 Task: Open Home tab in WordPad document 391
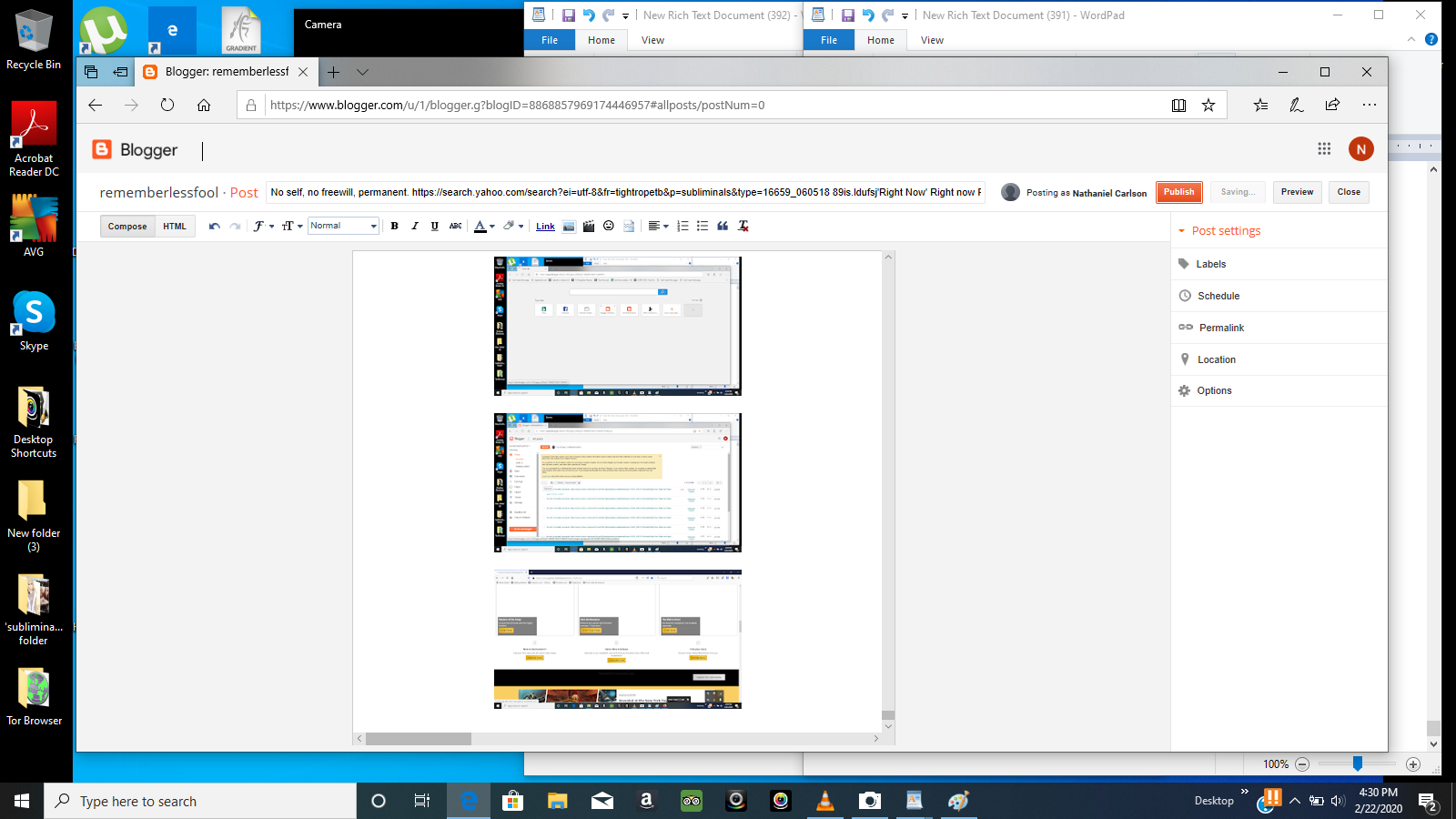(x=881, y=40)
